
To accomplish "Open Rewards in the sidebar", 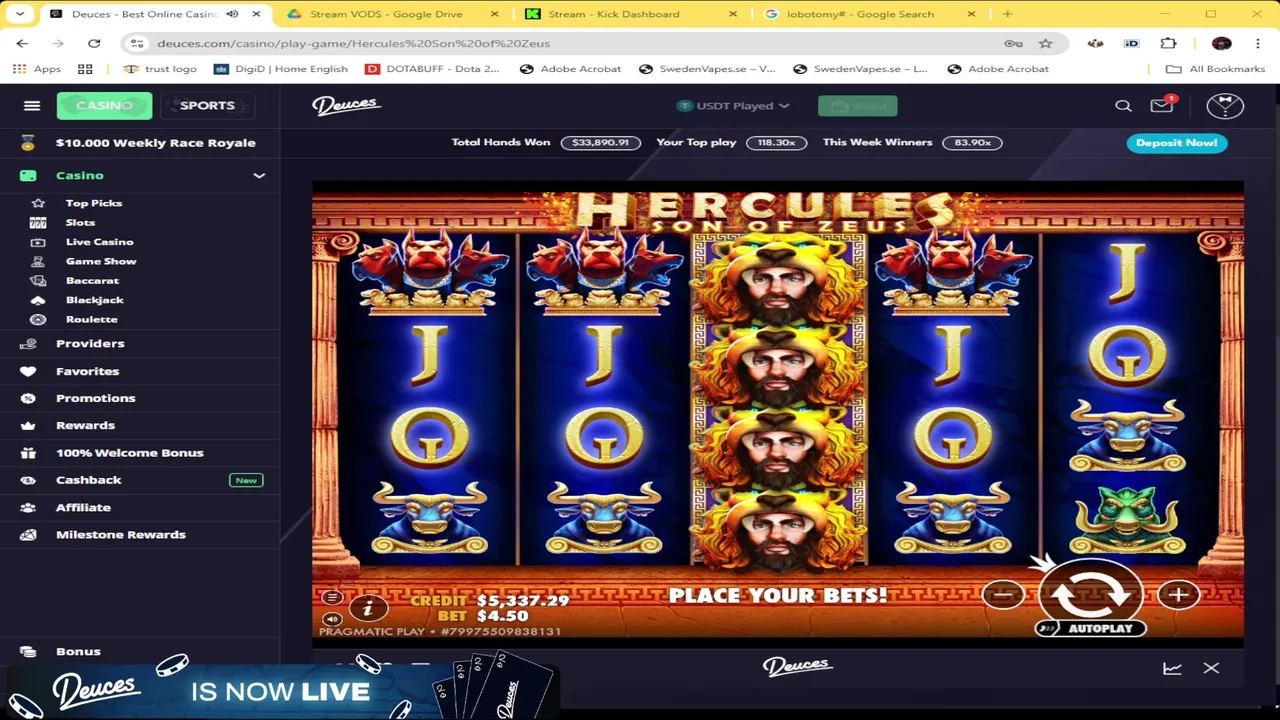I will coord(85,425).
